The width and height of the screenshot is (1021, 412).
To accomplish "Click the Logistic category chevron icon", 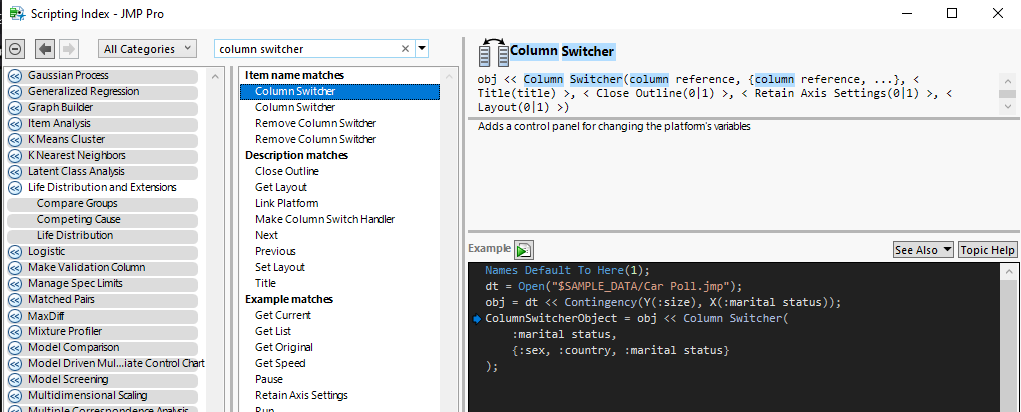I will (15, 251).
